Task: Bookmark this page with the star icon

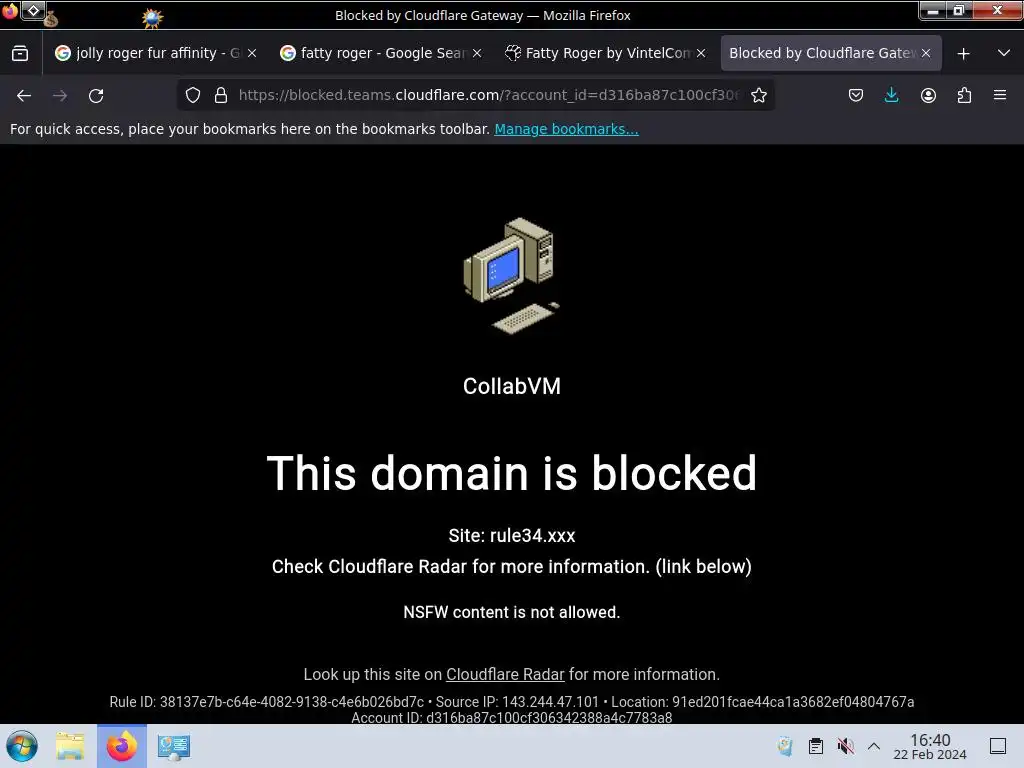Action: click(x=758, y=95)
